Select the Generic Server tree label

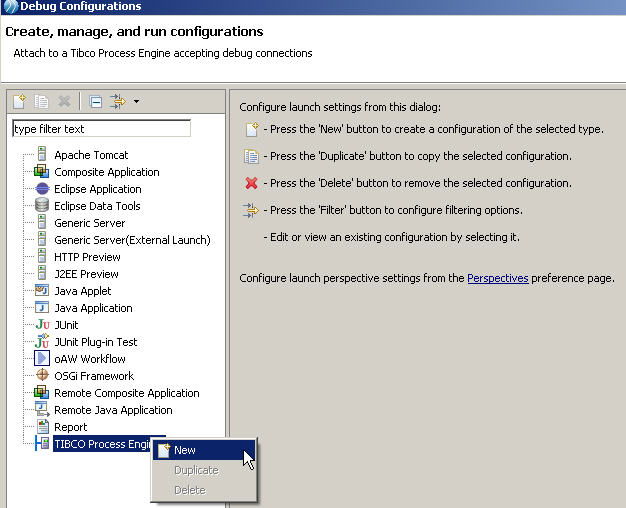pyautogui.click(x=89, y=223)
